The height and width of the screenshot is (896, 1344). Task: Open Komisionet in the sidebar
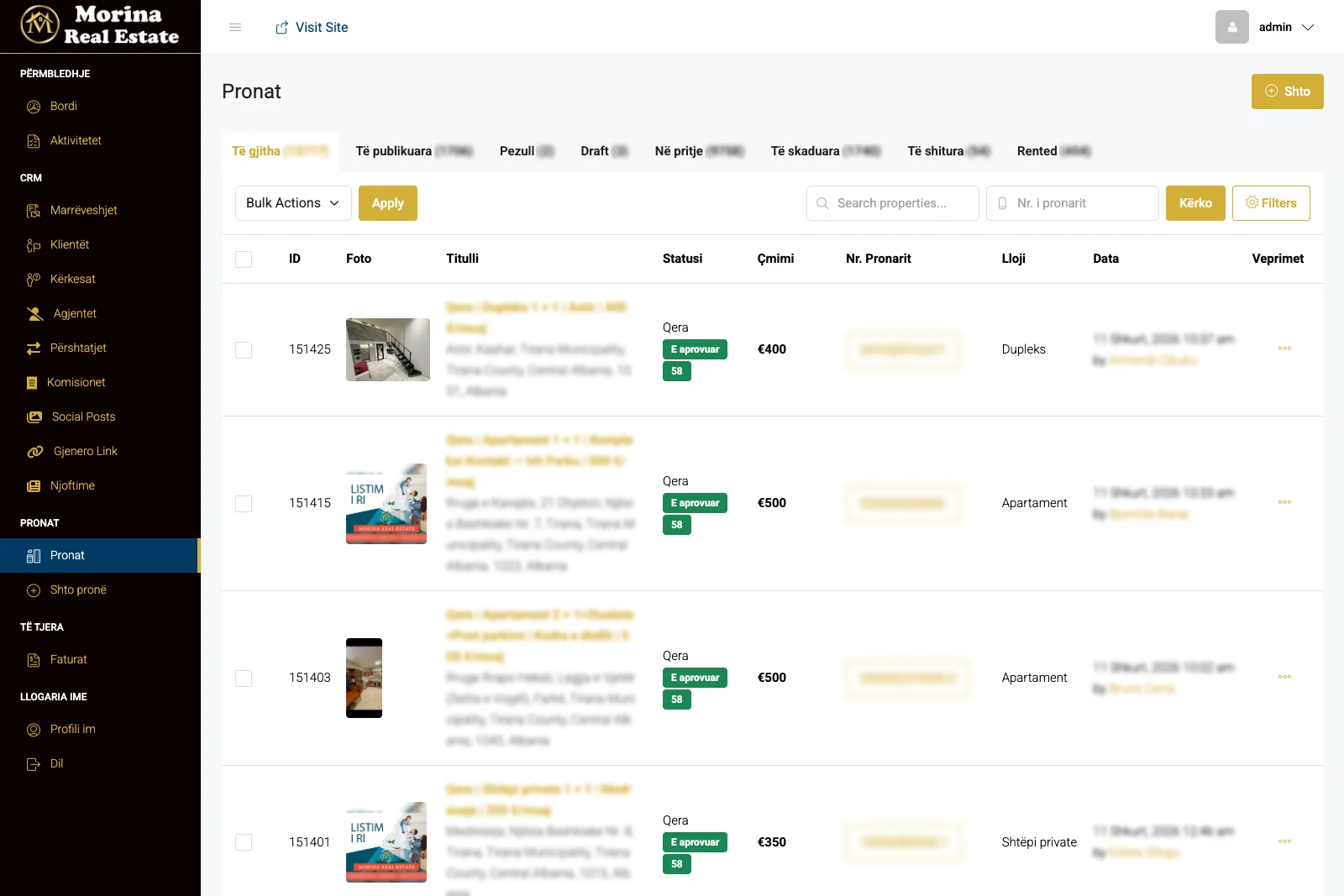pyautogui.click(x=76, y=382)
